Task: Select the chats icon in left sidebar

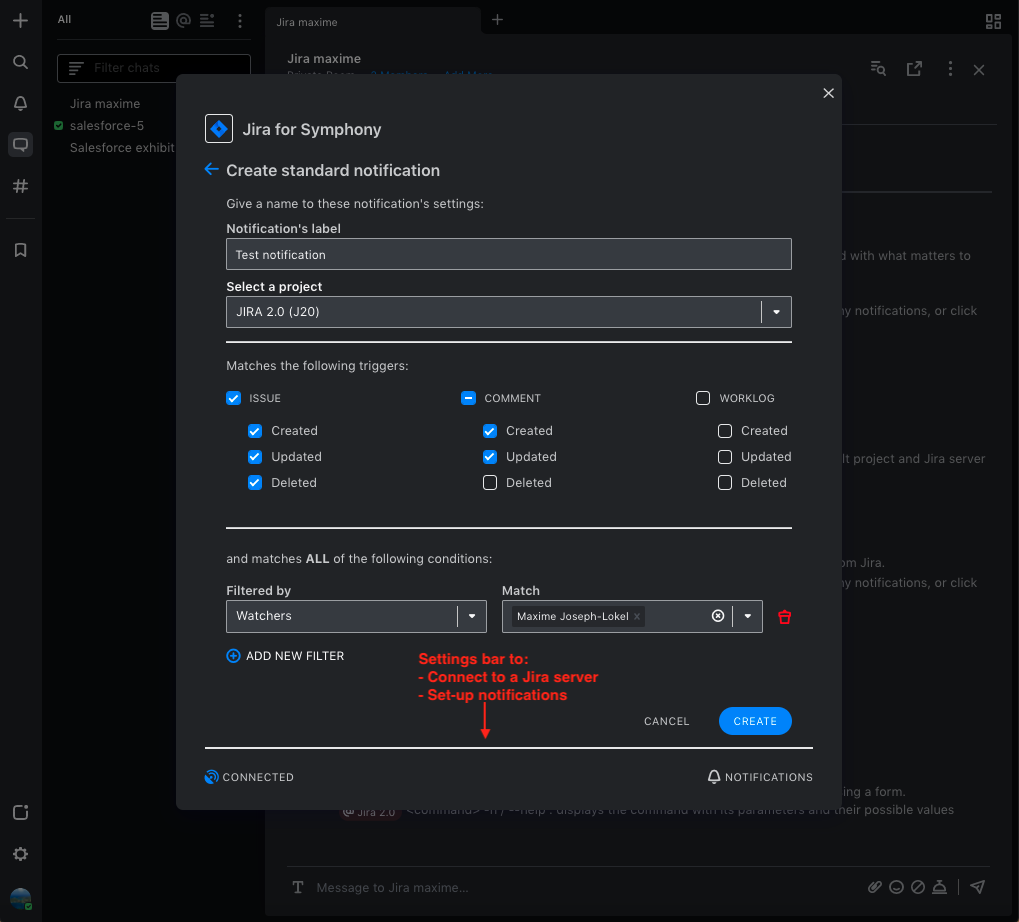Action: point(20,144)
